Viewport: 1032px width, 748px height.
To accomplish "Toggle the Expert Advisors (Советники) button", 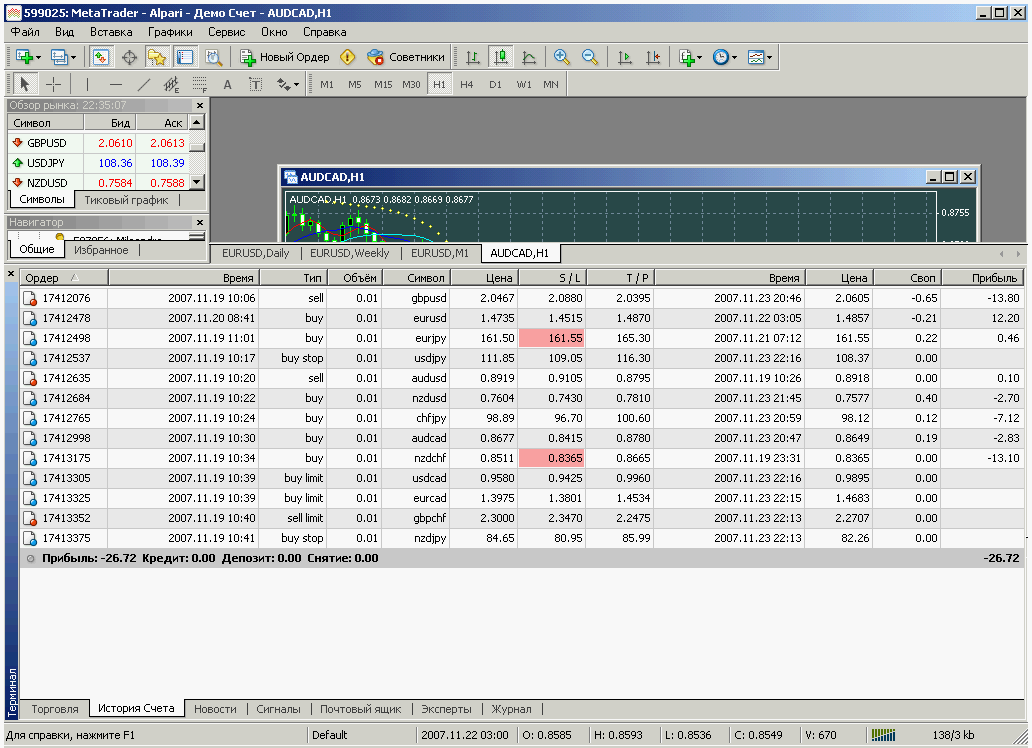I will [x=406, y=57].
